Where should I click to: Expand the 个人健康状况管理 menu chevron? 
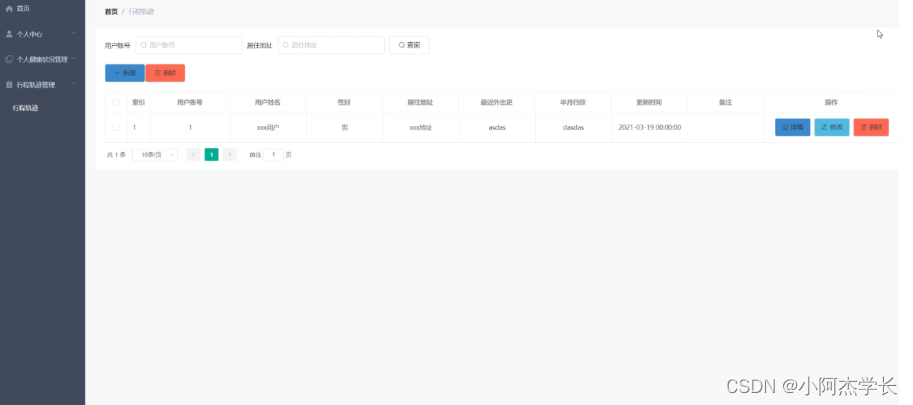click(73, 59)
